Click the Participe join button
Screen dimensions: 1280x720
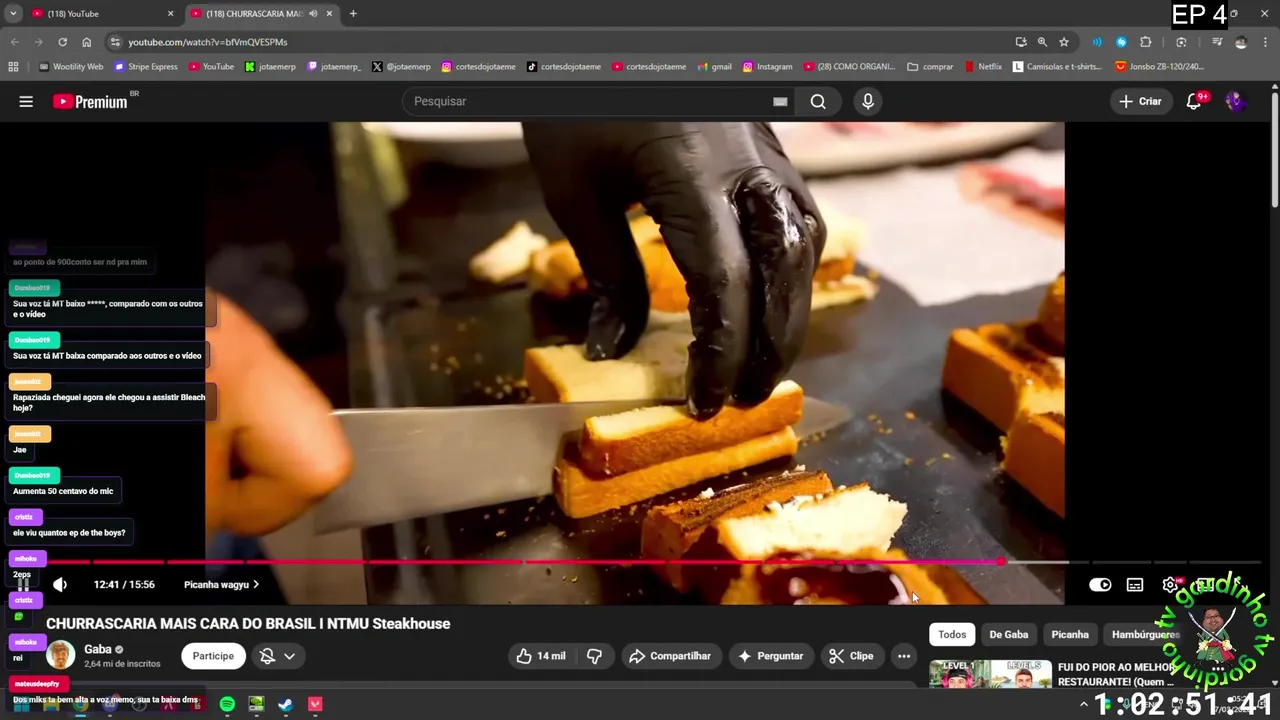pyautogui.click(x=213, y=656)
